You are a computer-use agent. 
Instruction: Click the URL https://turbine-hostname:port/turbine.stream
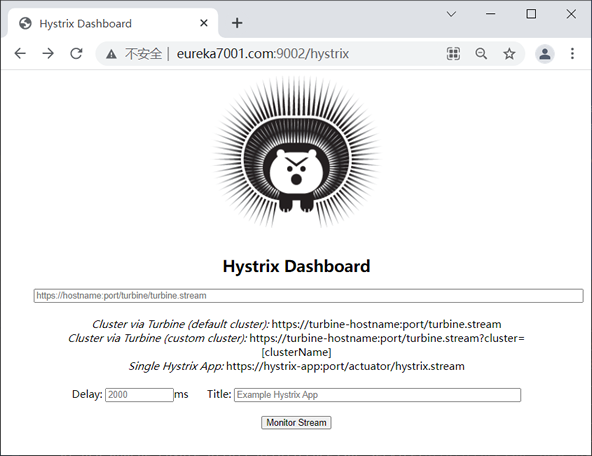click(387, 324)
